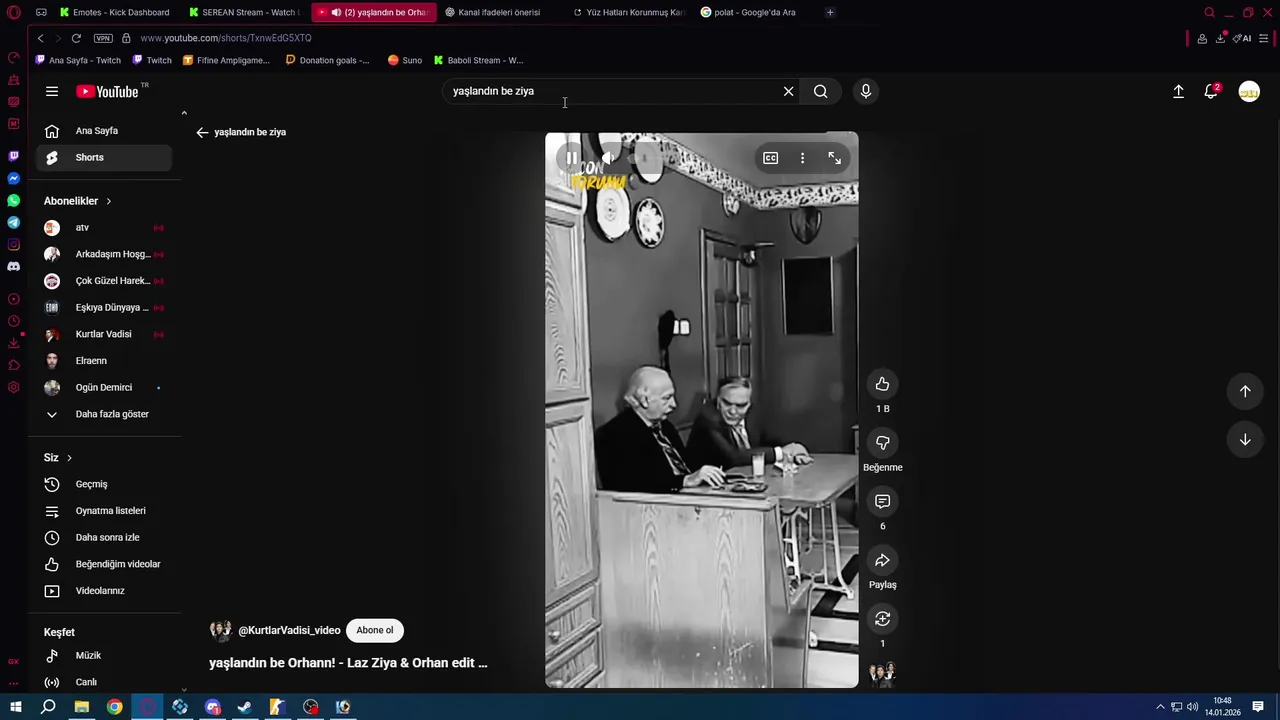
Task: Share the short via Paylaş
Action: 882,560
